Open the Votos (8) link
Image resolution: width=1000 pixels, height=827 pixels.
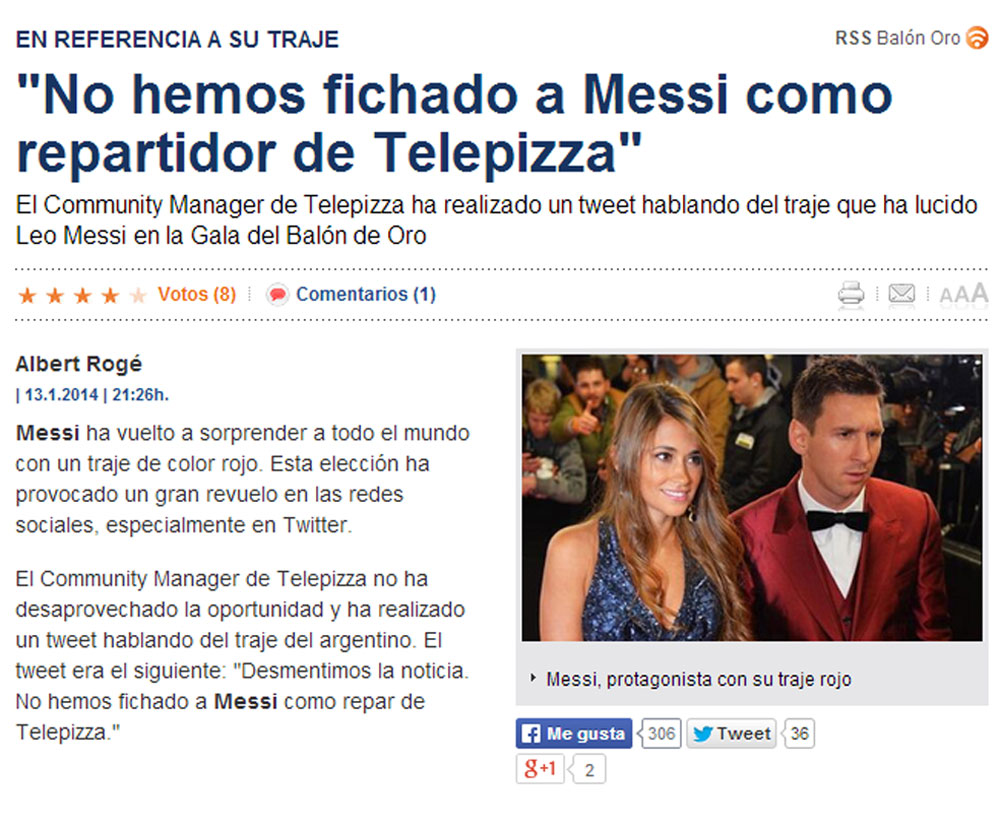[197, 295]
